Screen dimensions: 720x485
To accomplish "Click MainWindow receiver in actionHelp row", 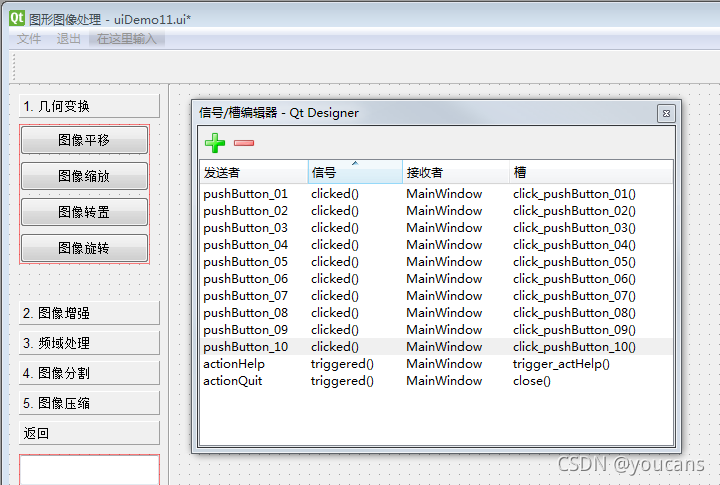I will [444, 364].
